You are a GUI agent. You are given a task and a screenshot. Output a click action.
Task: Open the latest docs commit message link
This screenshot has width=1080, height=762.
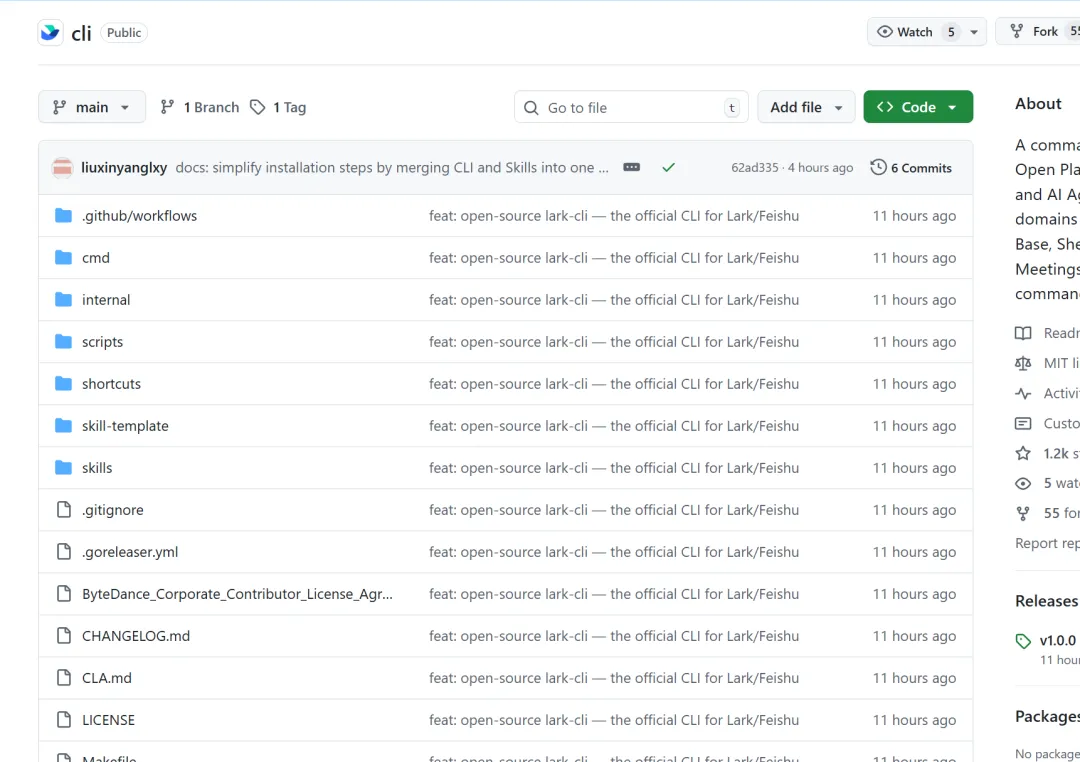[392, 167]
